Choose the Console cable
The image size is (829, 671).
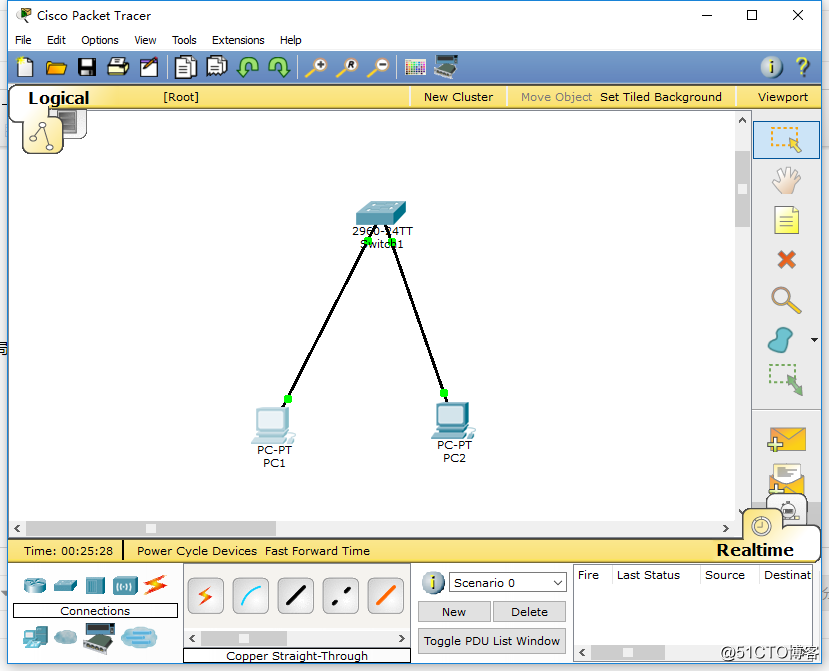251,596
